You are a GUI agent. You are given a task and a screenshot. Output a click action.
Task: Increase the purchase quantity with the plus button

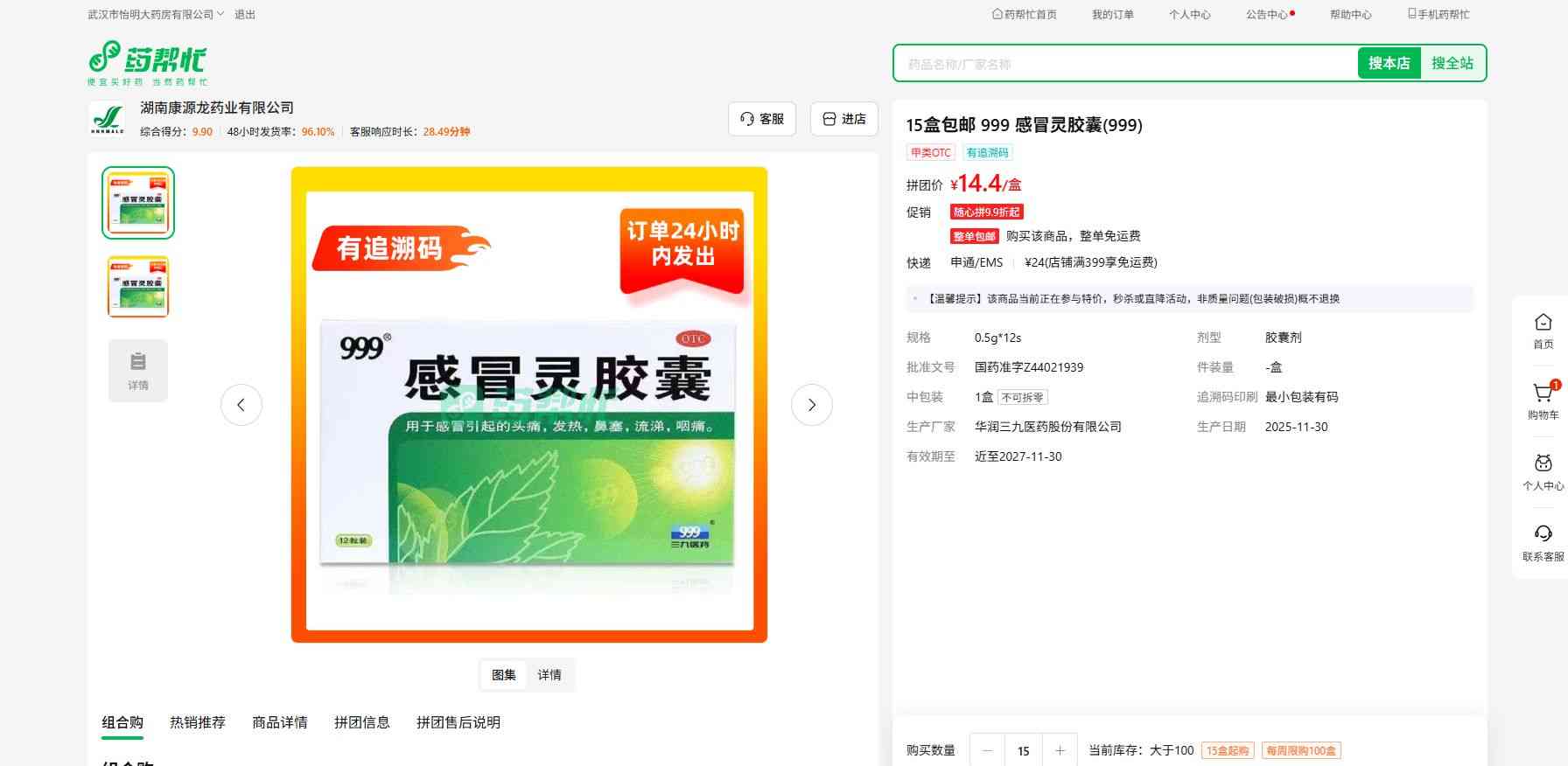click(1060, 750)
